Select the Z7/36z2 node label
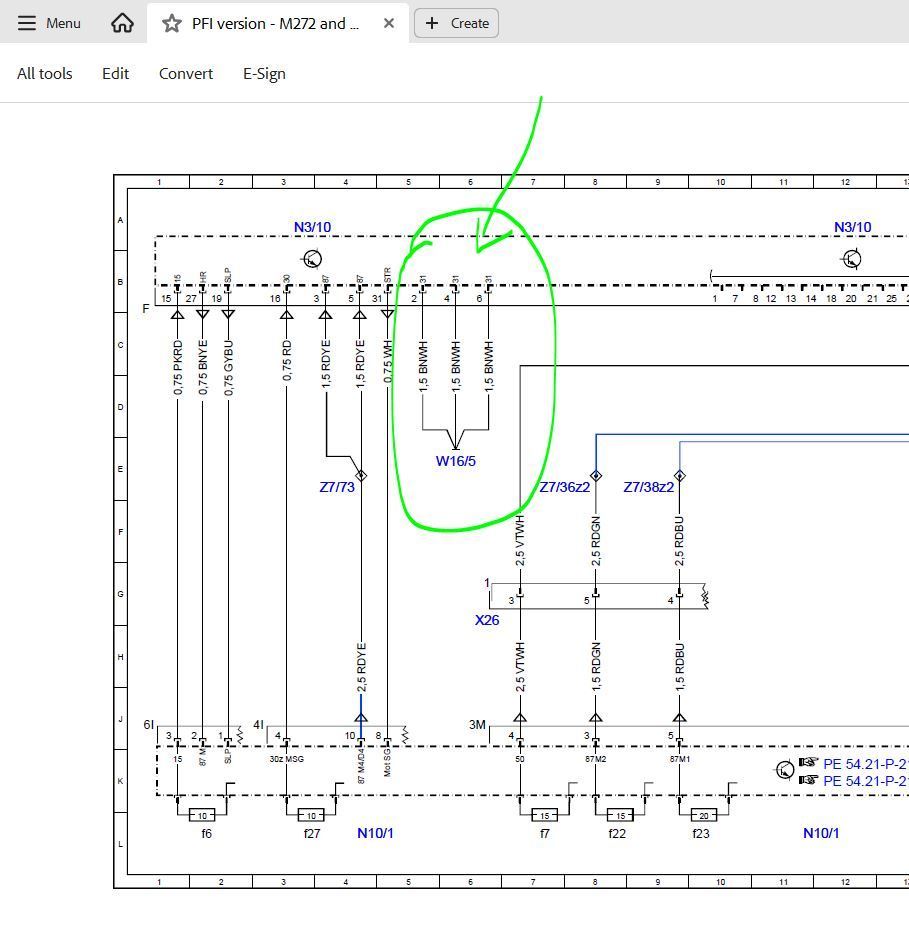 click(565, 487)
